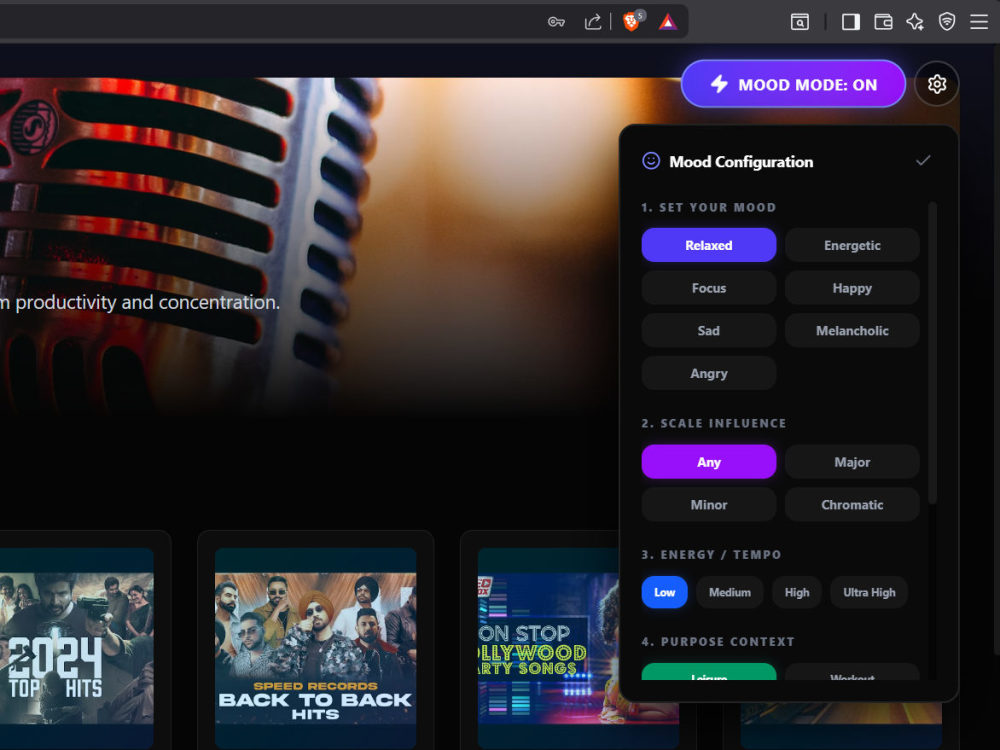Image resolution: width=1000 pixels, height=750 pixels.
Task: Select the Energetic mood option
Action: pos(852,245)
